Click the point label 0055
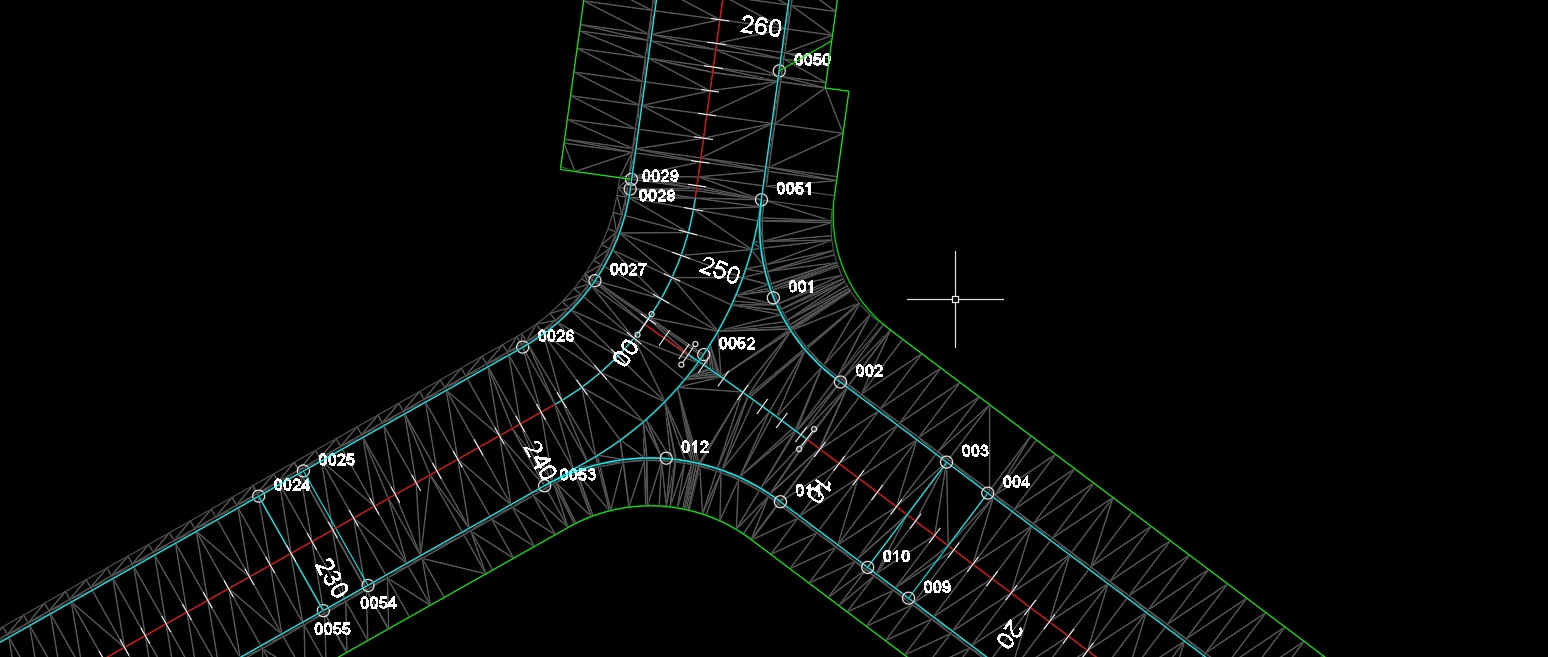The width and height of the screenshot is (1548, 657). (x=332, y=629)
